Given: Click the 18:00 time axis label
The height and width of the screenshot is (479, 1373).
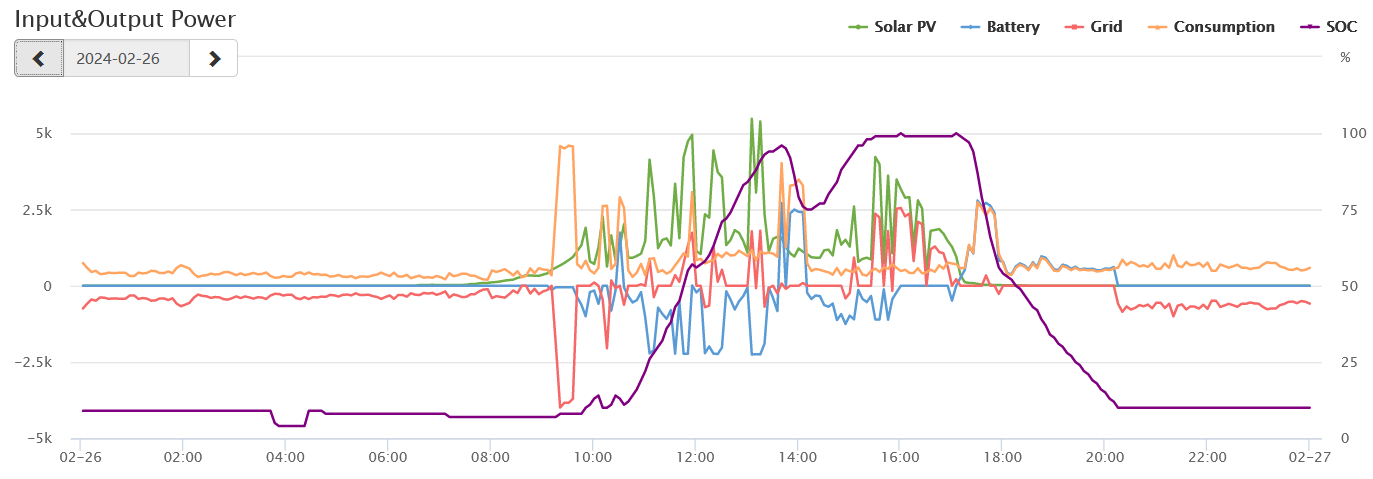Looking at the screenshot, I should (1001, 457).
